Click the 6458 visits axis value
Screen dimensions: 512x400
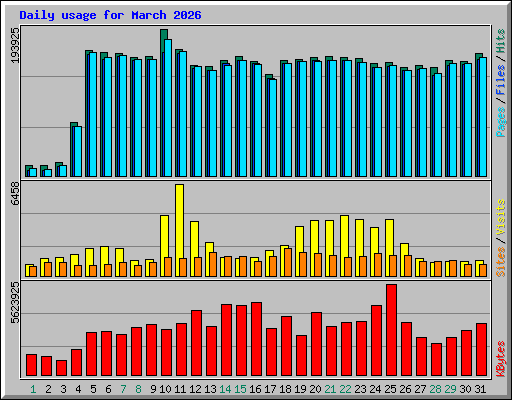tap(15, 194)
